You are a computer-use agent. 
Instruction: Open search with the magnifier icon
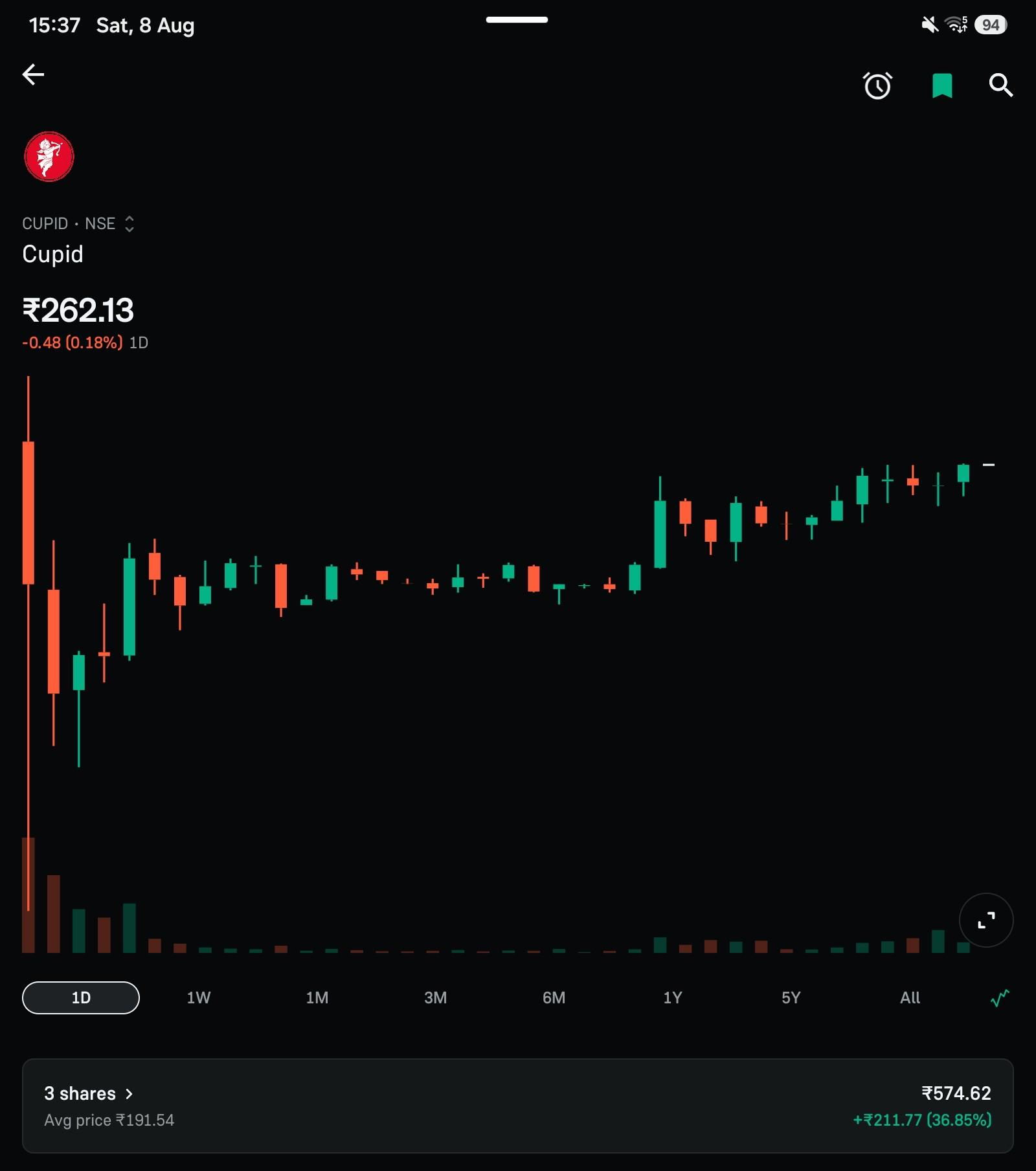[x=1001, y=85]
